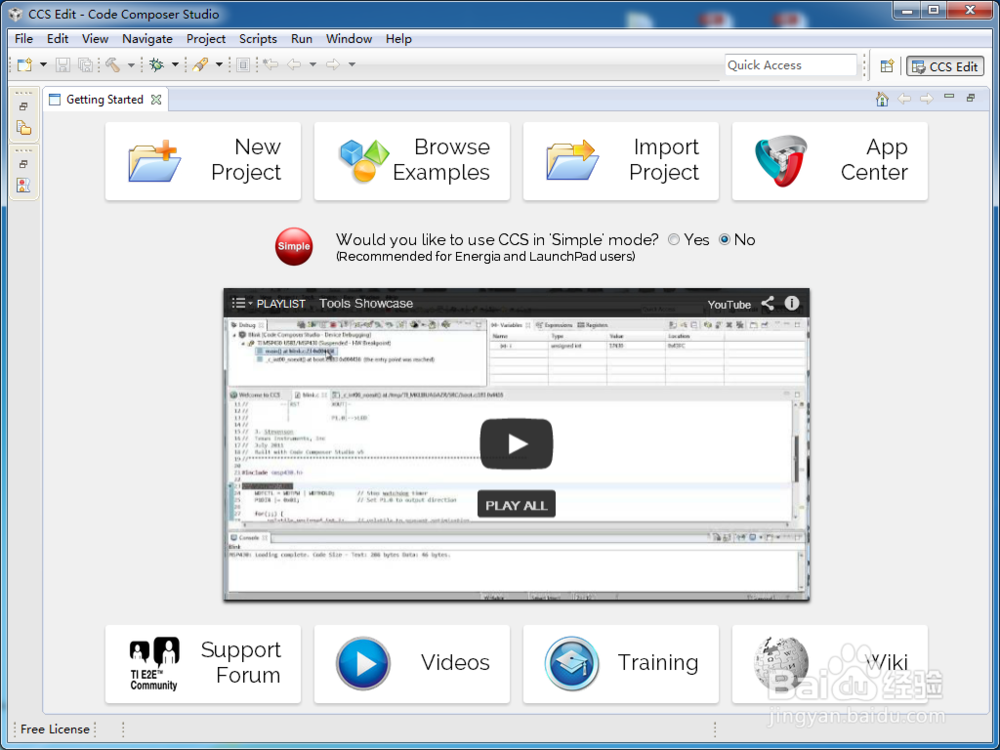Click the Project Explorer icon in left trim
This screenshot has width=1000, height=750.
click(x=24, y=128)
